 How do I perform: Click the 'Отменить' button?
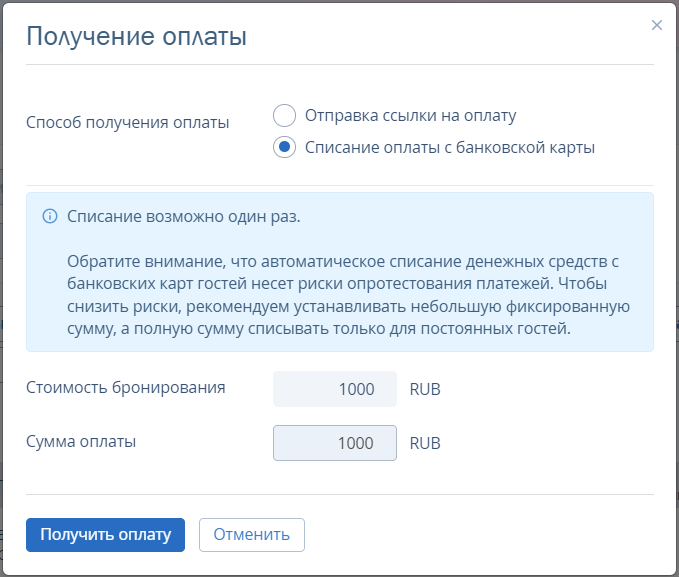click(x=252, y=535)
